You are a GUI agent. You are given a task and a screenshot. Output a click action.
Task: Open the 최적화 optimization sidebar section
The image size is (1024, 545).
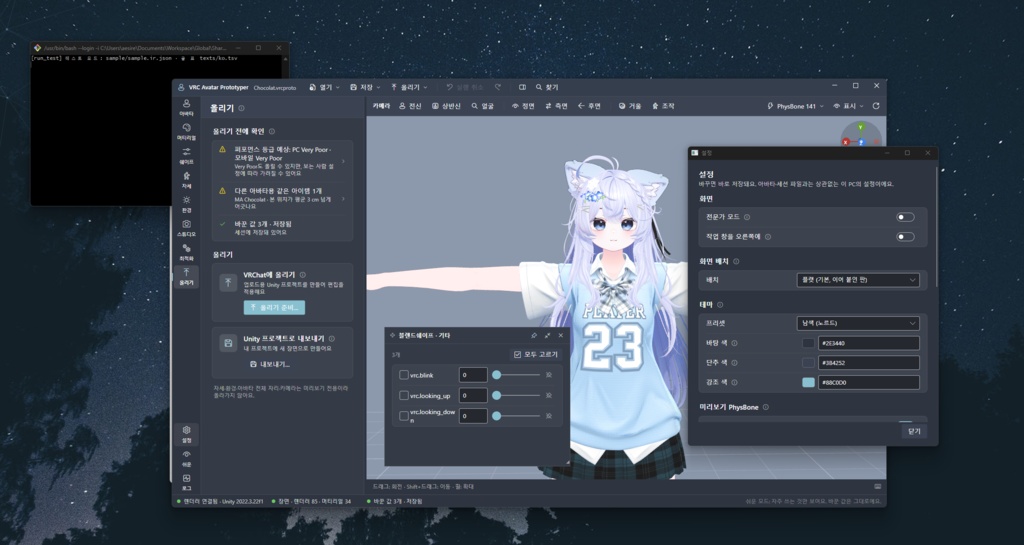(x=186, y=253)
